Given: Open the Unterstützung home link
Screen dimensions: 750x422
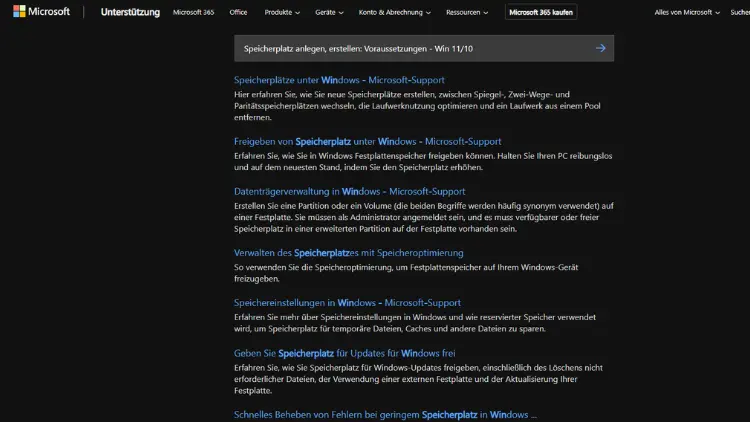Looking at the screenshot, I should tap(130, 12).
